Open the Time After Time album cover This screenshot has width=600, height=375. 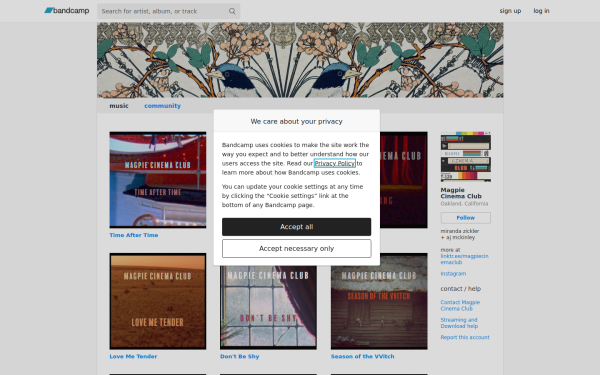[158, 180]
